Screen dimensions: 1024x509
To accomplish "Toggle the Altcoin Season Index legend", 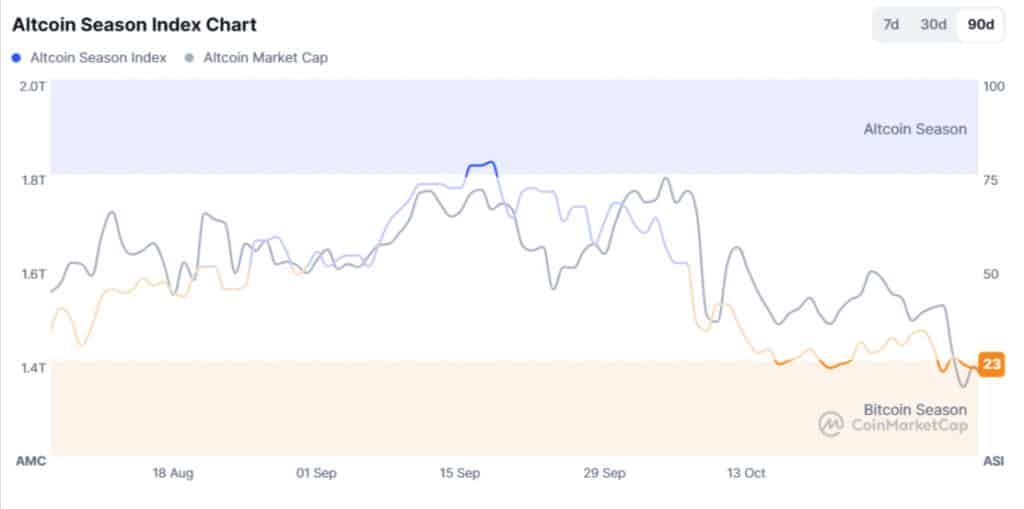I will 98,57.
